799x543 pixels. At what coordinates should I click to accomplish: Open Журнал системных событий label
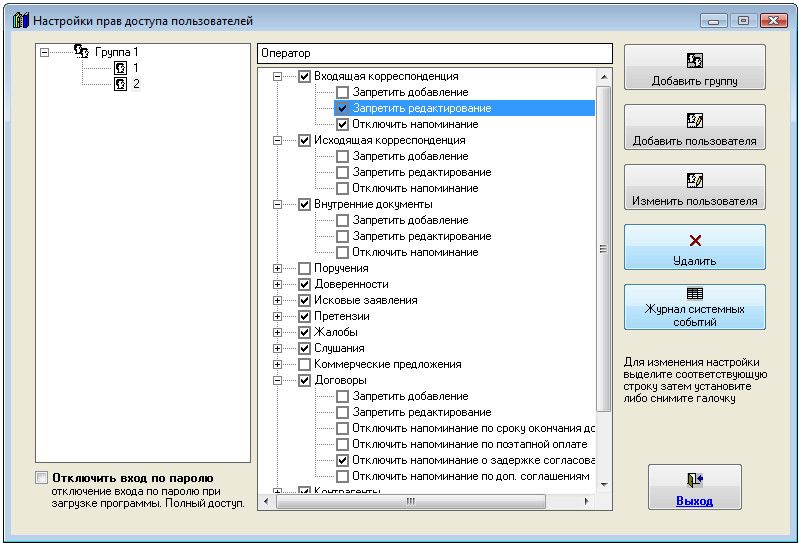[x=695, y=315]
